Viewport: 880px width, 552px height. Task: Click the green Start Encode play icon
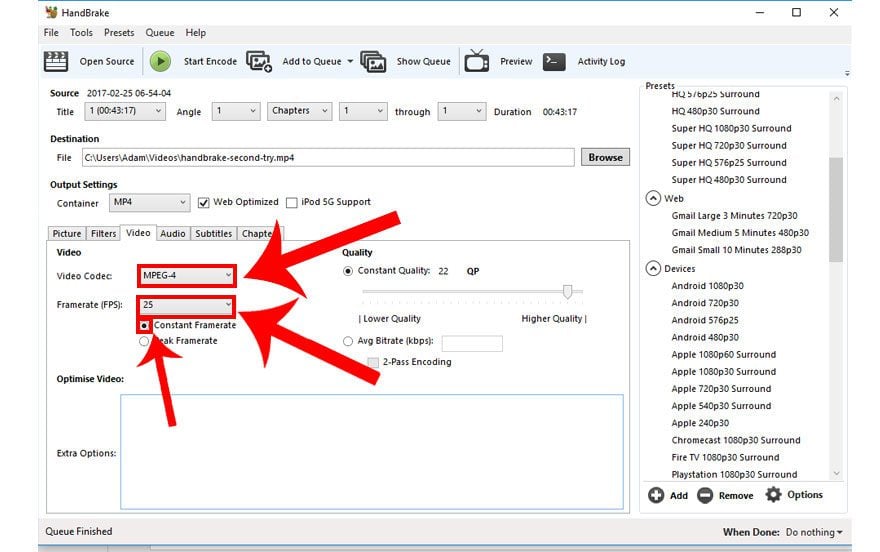click(x=160, y=61)
